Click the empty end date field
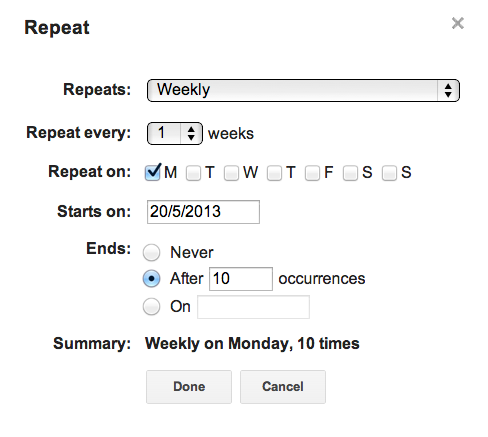This screenshot has width=488, height=437. pos(253,307)
